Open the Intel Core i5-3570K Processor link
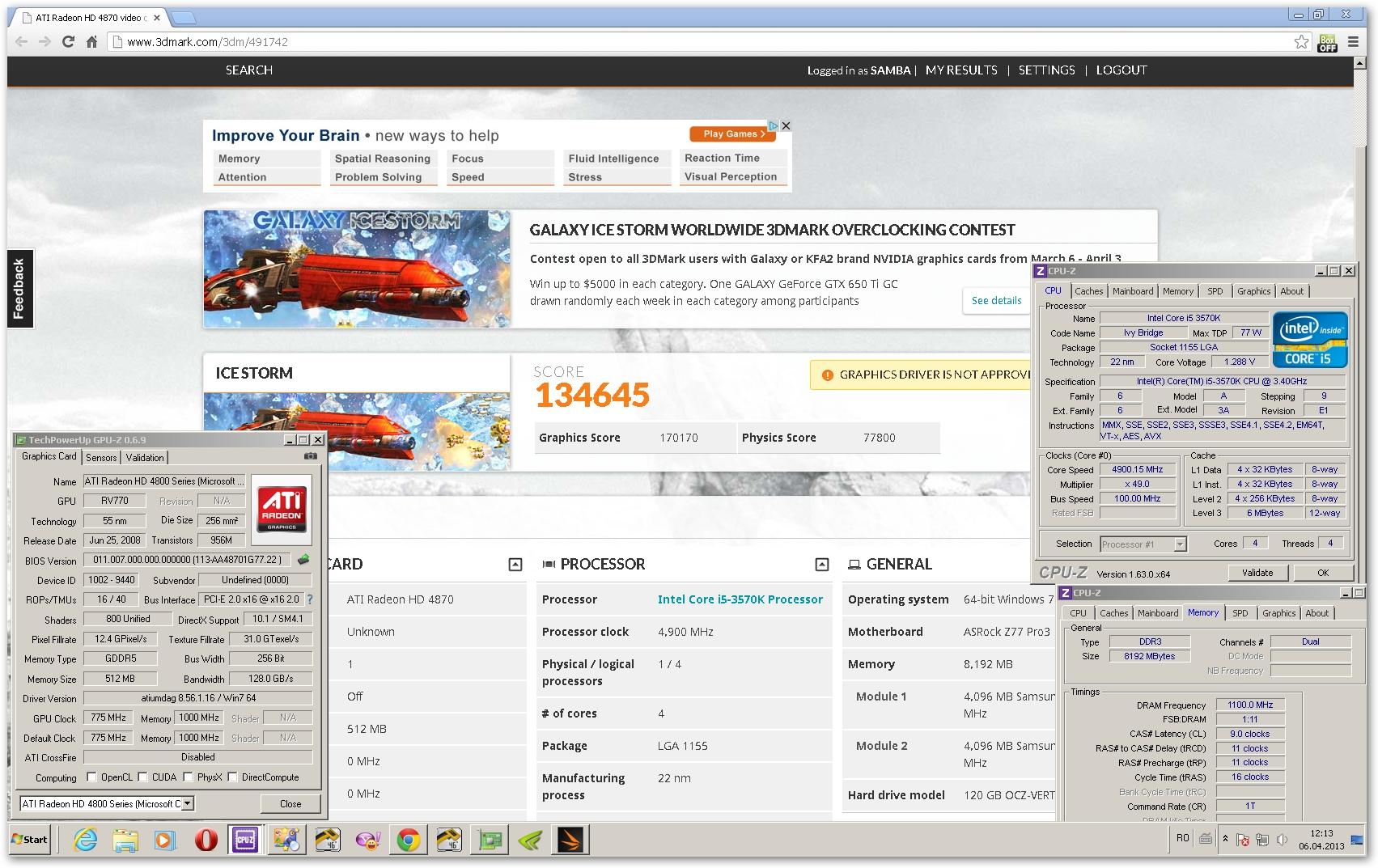The height and width of the screenshot is (868, 1378). (740, 599)
